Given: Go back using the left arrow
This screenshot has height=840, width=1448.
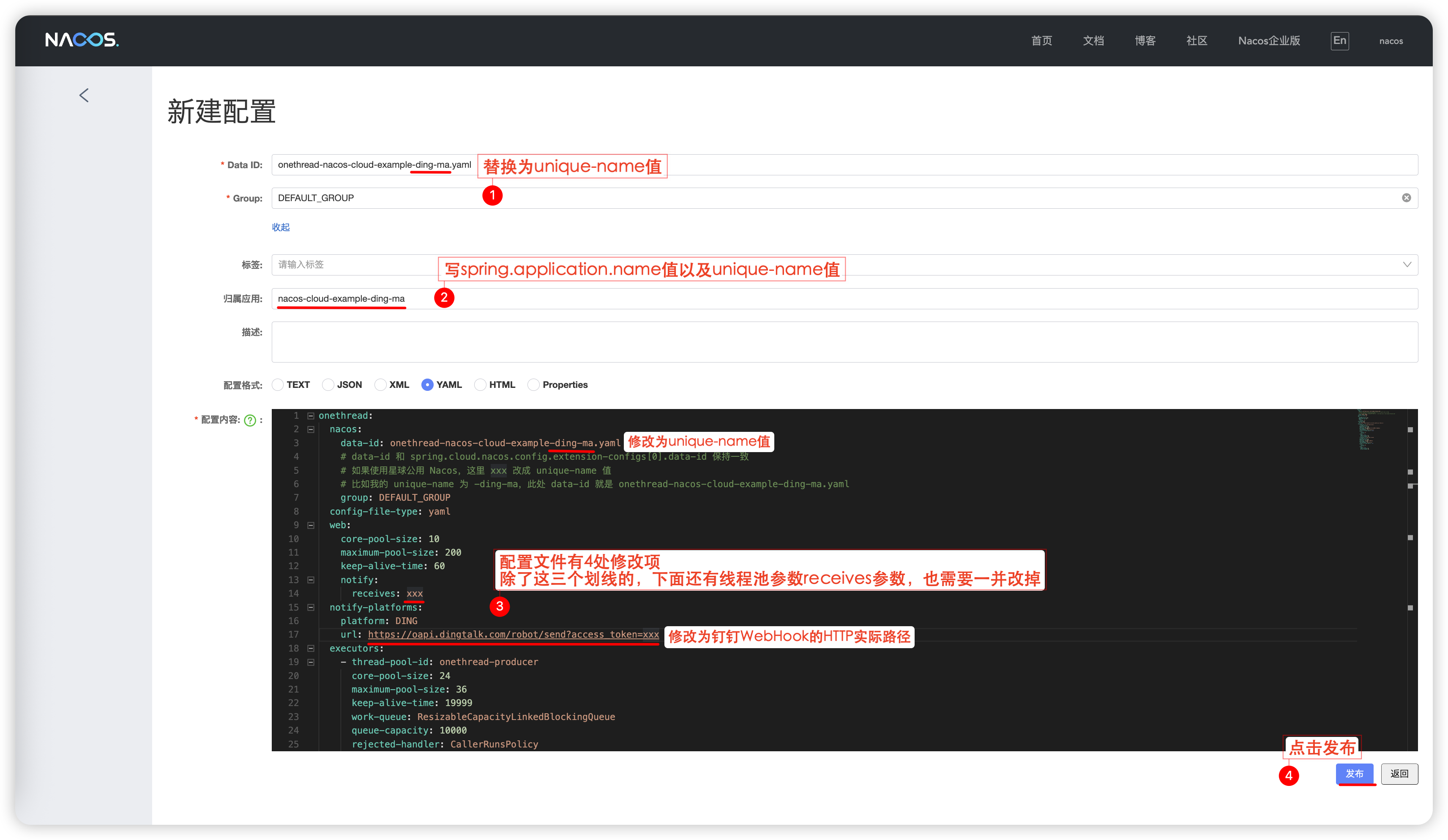Looking at the screenshot, I should pyautogui.click(x=84, y=95).
